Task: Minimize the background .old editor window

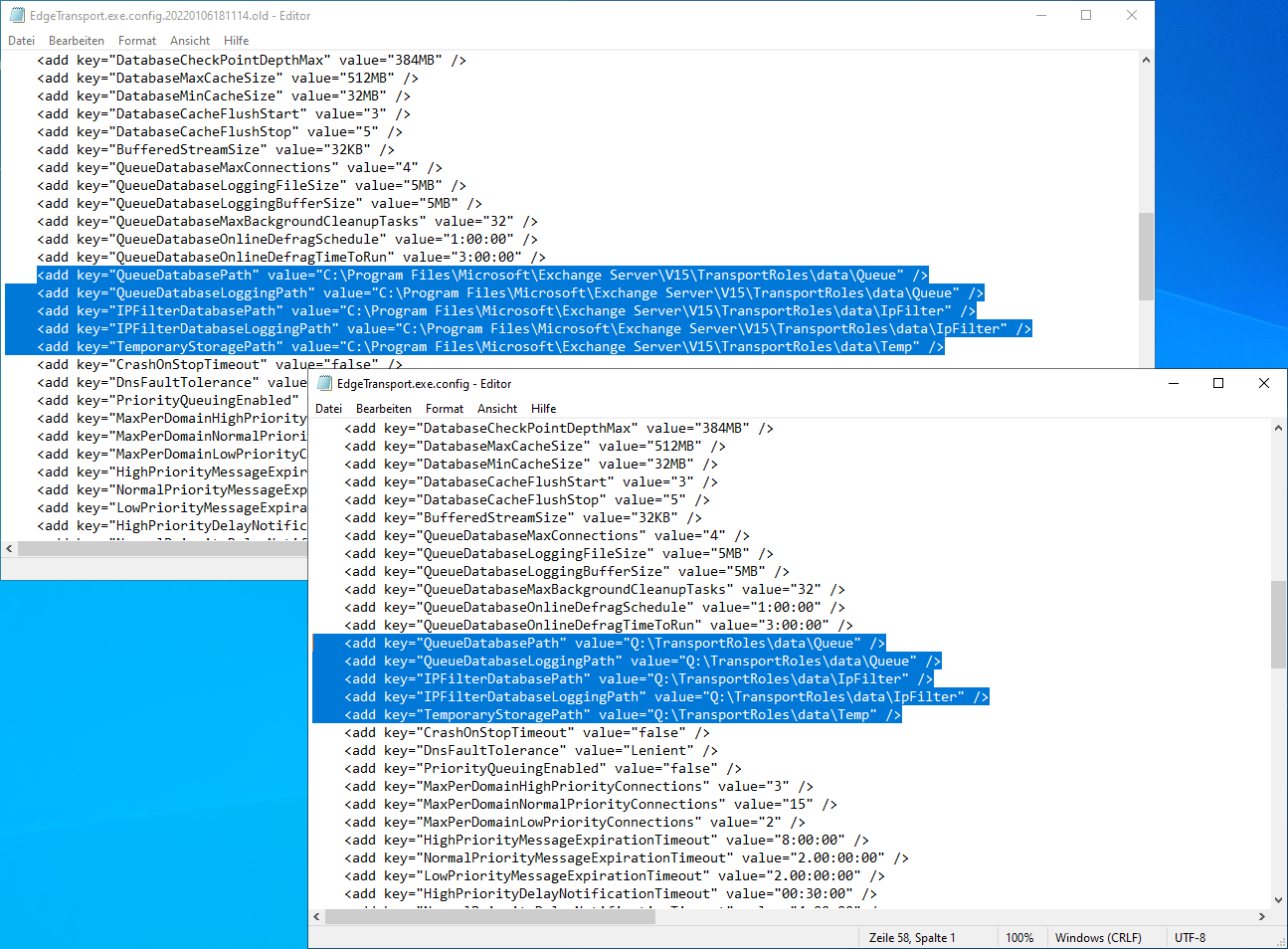Action: (1041, 16)
